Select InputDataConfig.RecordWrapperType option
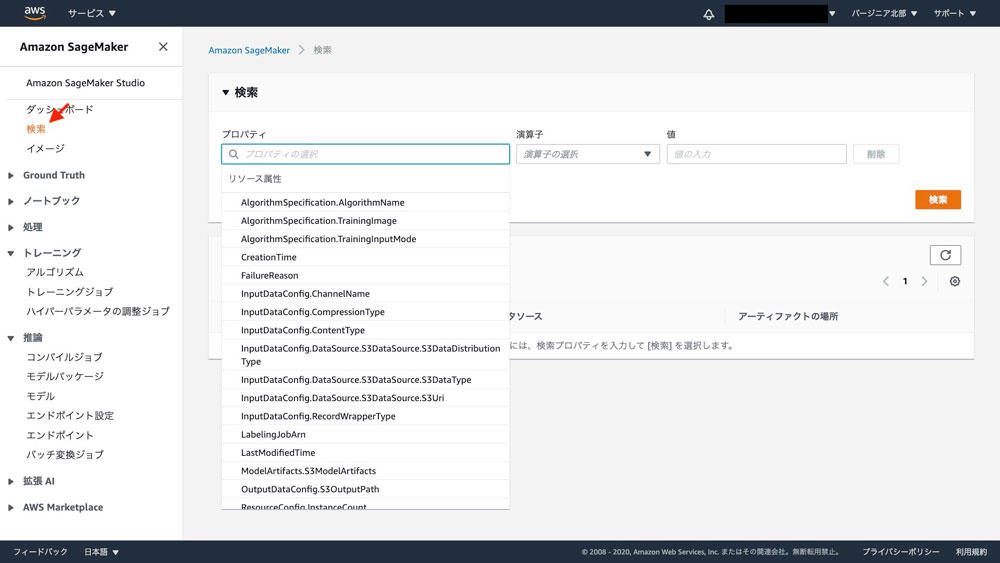The image size is (1000, 563). click(365, 416)
